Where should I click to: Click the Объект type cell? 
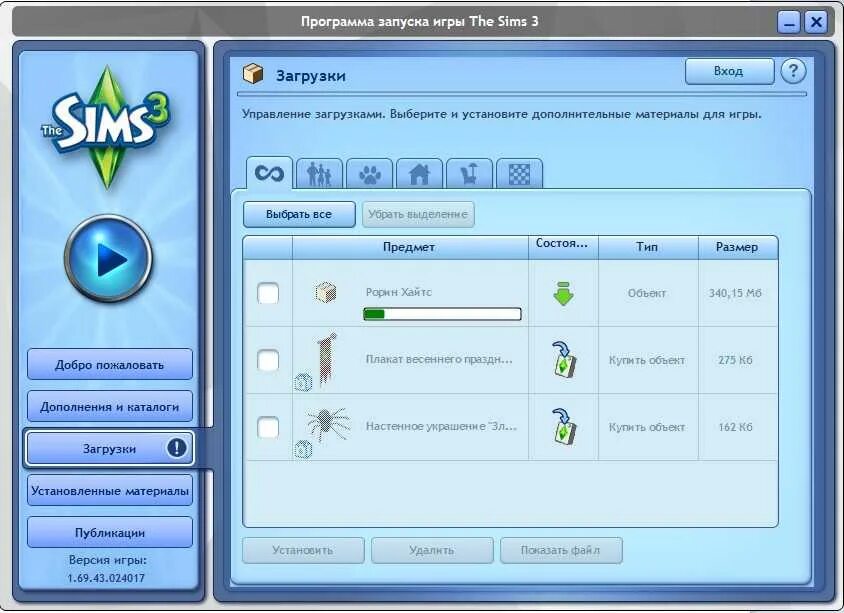647,293
